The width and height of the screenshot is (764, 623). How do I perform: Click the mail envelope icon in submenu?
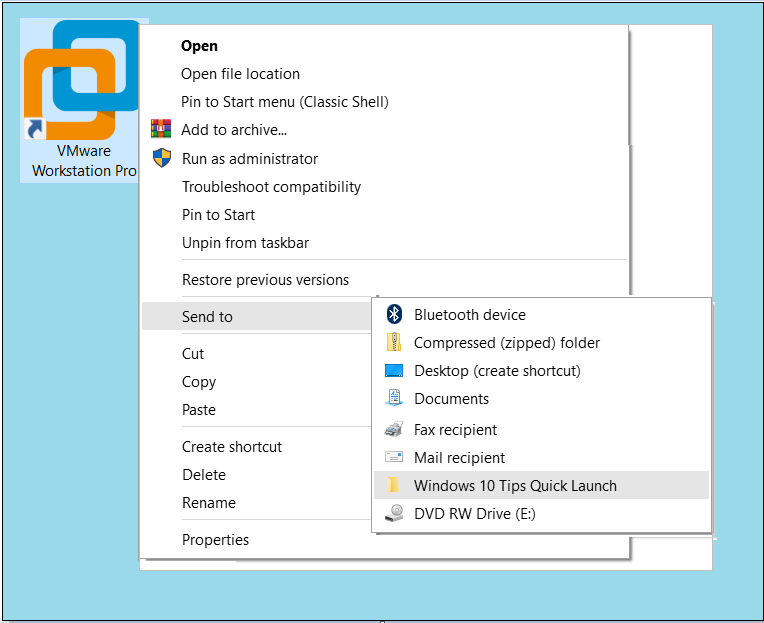[394, 457]
